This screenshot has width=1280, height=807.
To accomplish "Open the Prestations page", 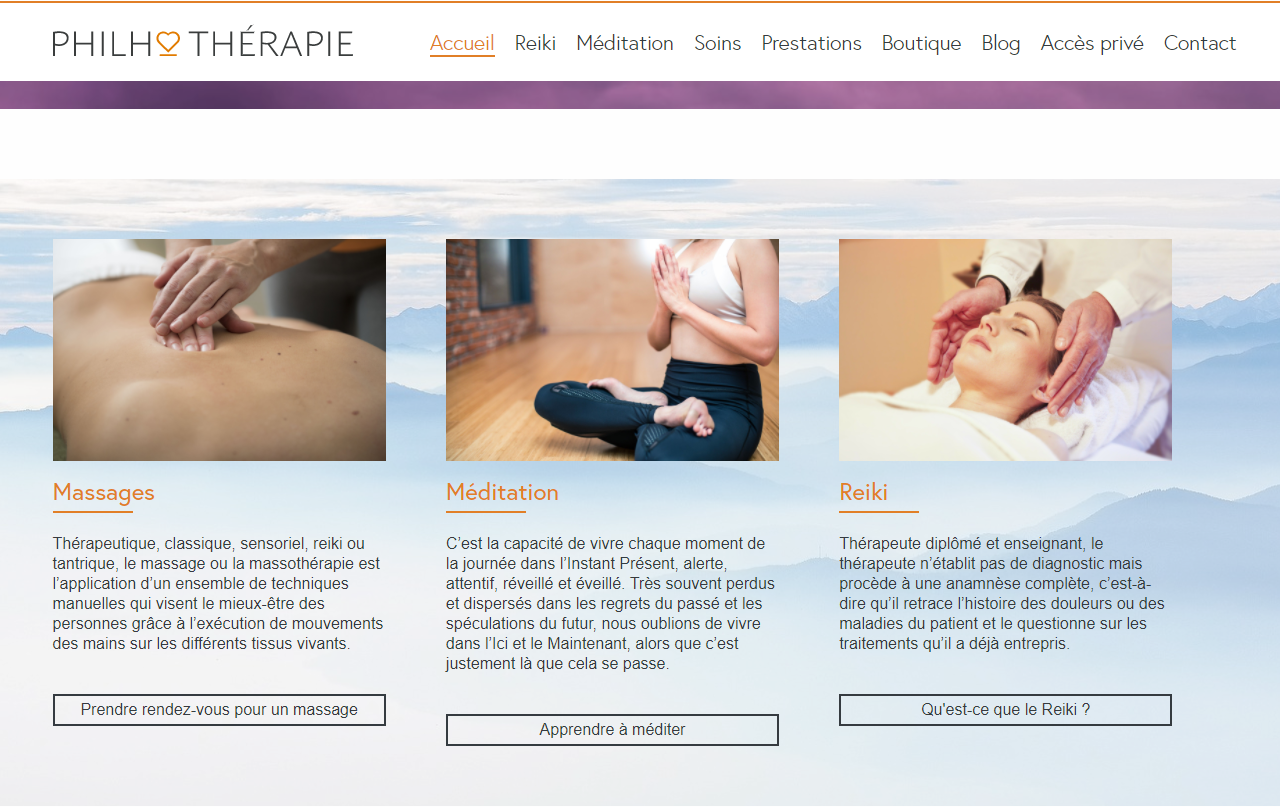I will [811, 43].
